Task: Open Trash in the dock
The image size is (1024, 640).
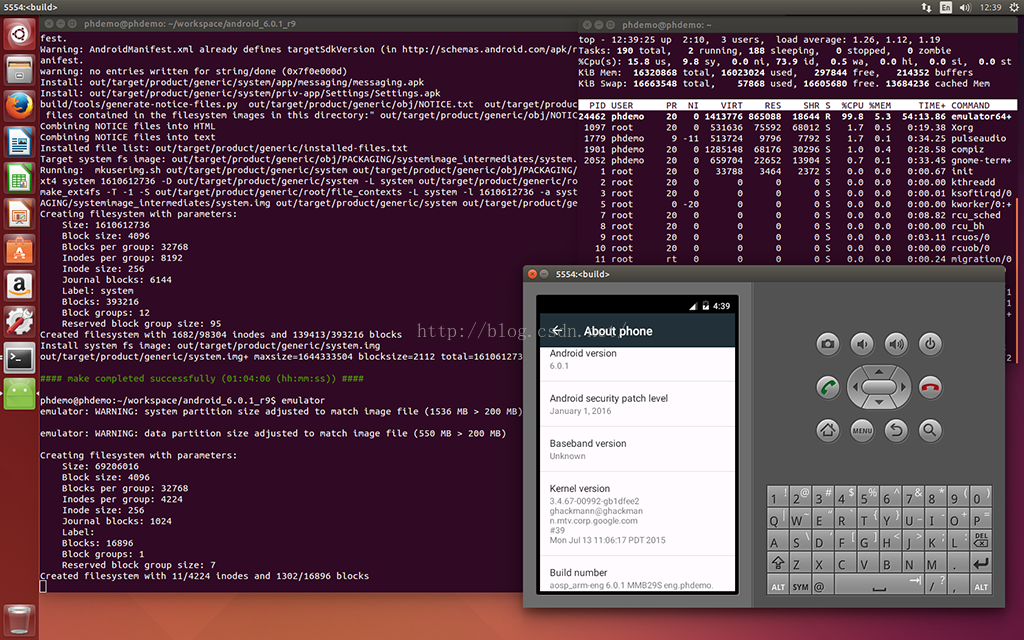Action: (x=20, y=619)
